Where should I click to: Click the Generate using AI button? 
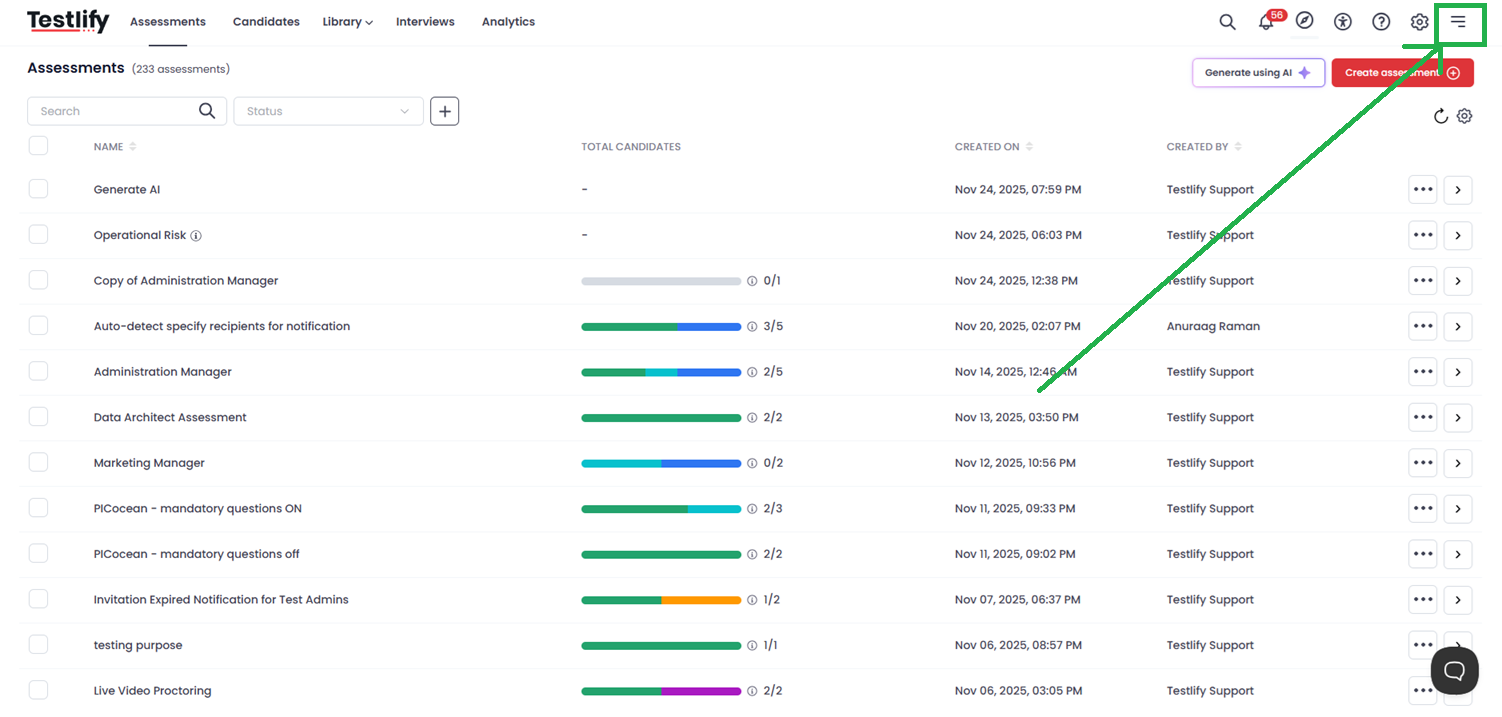(1258, 73)
